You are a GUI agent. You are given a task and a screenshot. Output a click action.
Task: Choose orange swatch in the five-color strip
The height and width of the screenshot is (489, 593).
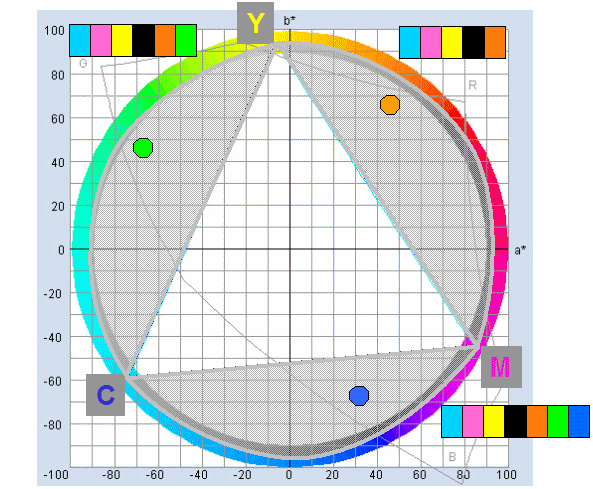pos(495,42)
